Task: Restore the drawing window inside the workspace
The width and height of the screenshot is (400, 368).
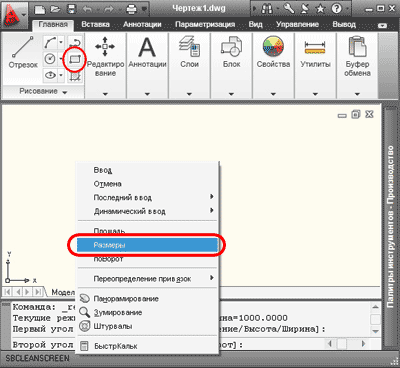Action: [356, 115]
